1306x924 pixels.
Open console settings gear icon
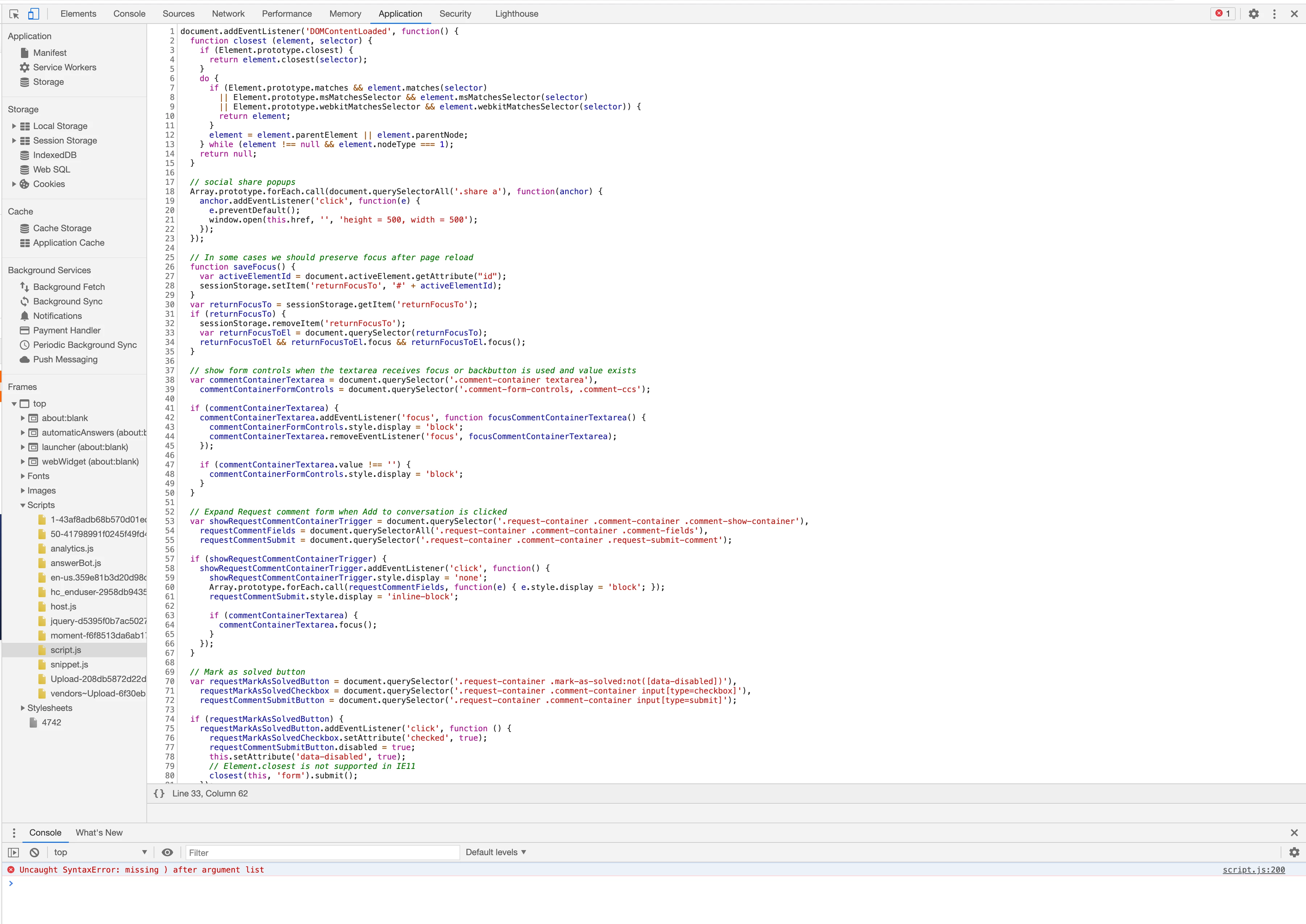tap(1294, 852)
